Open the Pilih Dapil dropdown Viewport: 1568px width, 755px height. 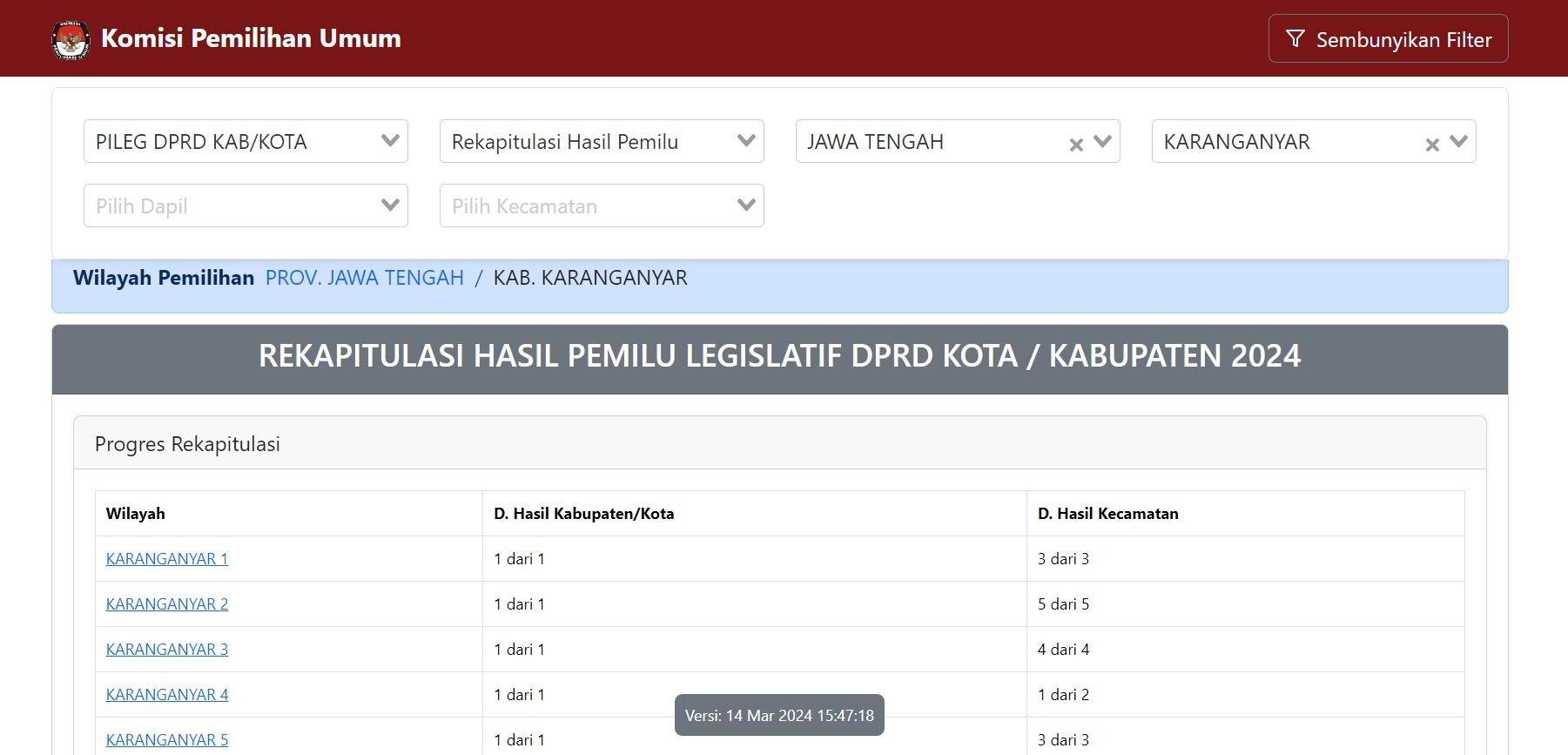tap(246, 206)
